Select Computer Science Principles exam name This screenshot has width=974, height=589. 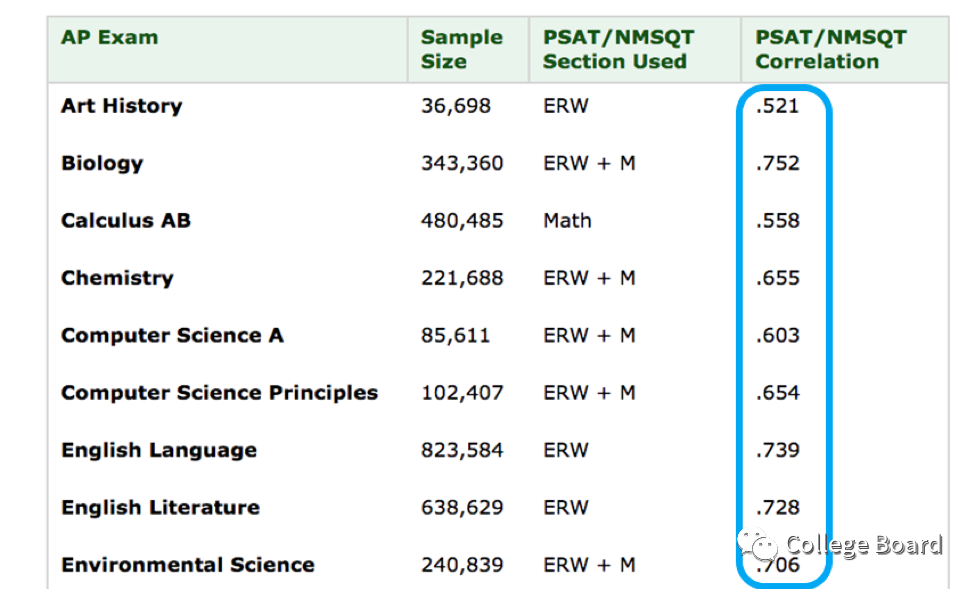click(219, 393)
